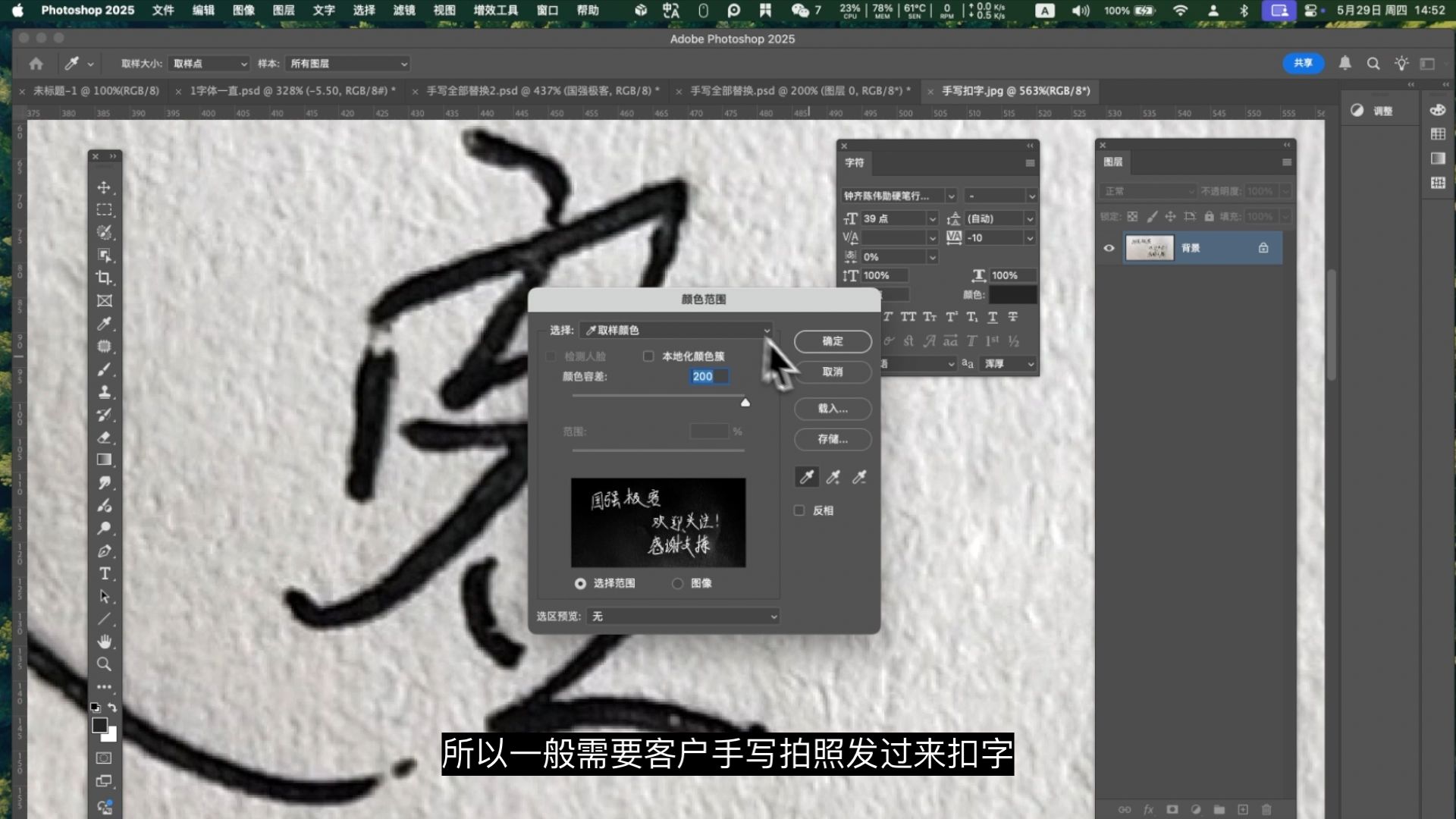
Task: Open the Photoshop search icon
Action: [1373, 64]
